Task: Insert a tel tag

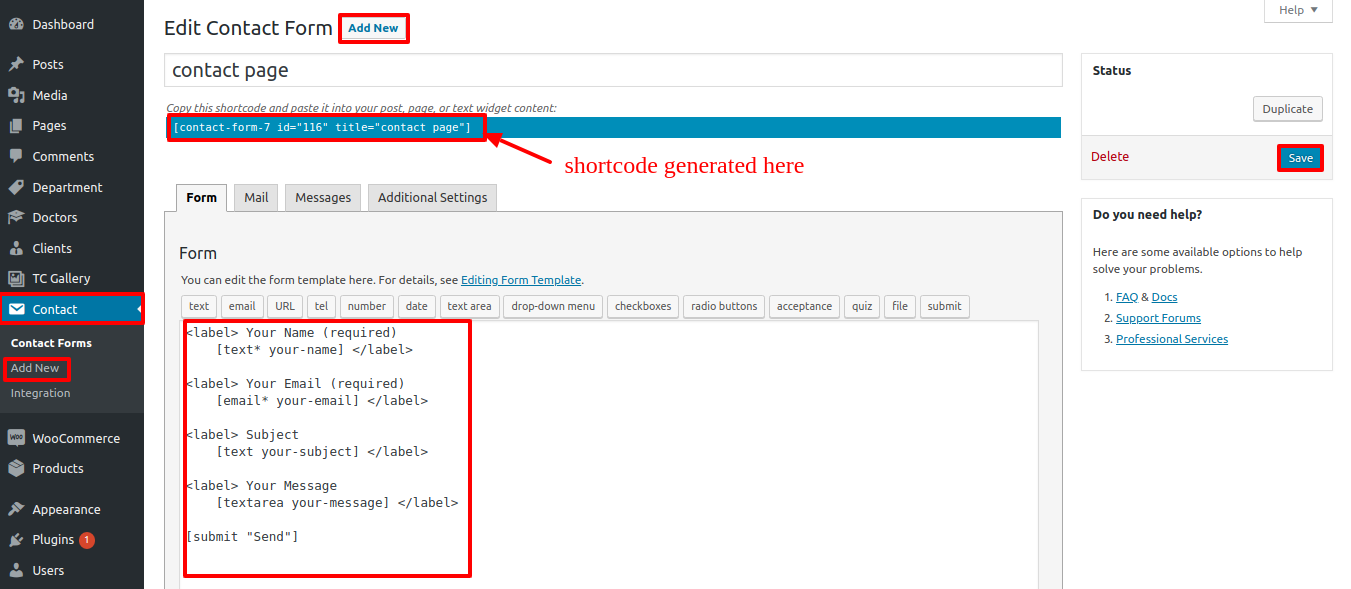Action: click(x=321, y=306)
